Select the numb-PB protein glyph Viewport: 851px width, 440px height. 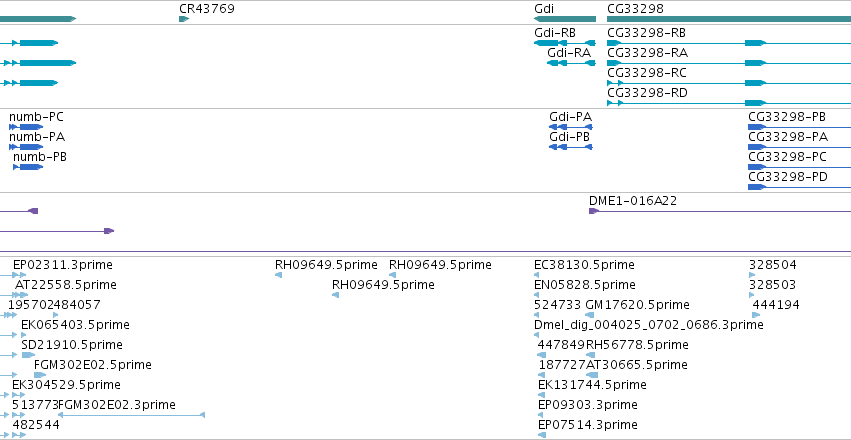[x=28, y=167]
